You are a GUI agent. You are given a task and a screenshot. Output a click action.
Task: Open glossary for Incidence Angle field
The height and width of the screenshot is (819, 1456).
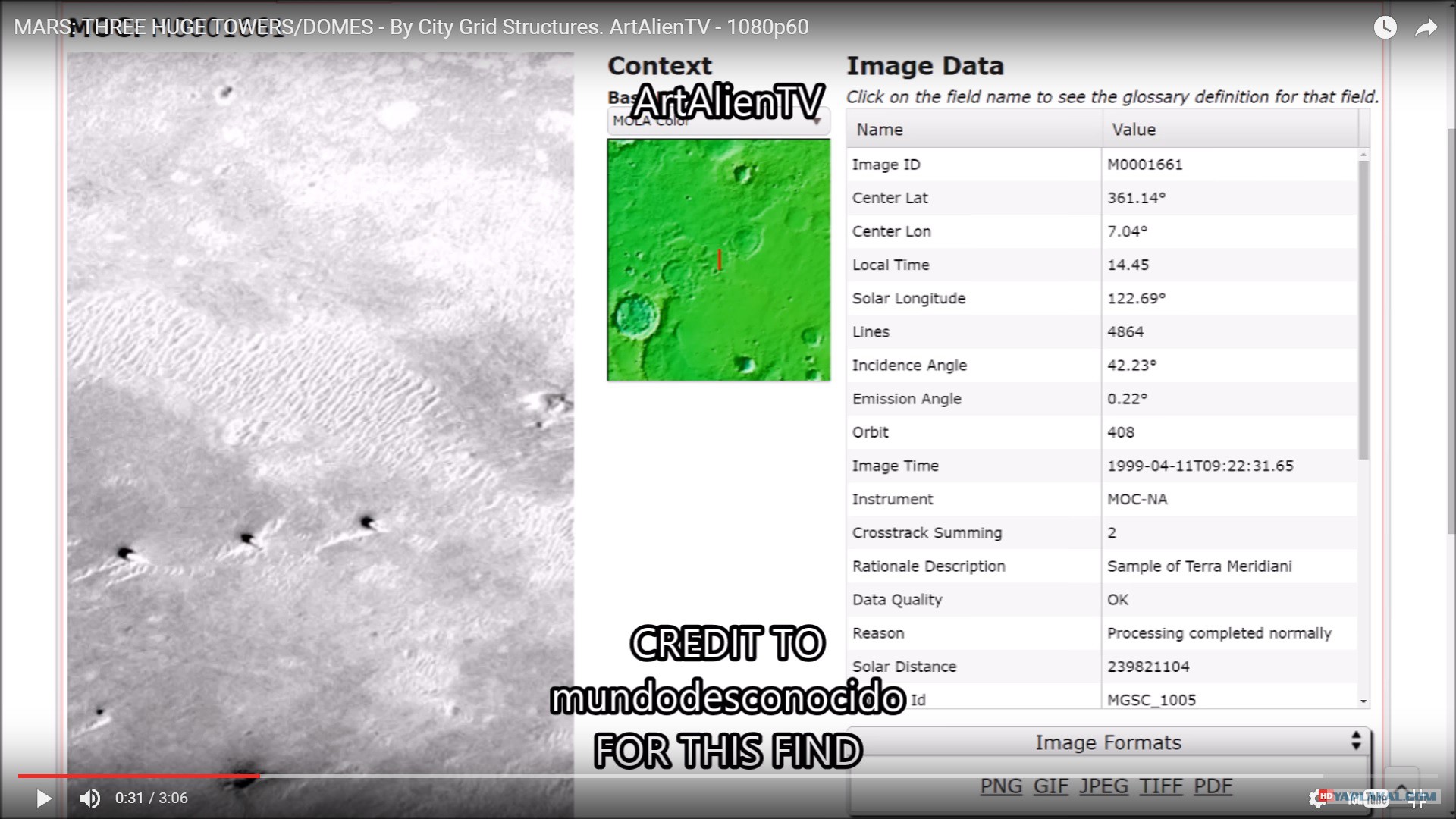pyautogui.click(x=909, y=365)
